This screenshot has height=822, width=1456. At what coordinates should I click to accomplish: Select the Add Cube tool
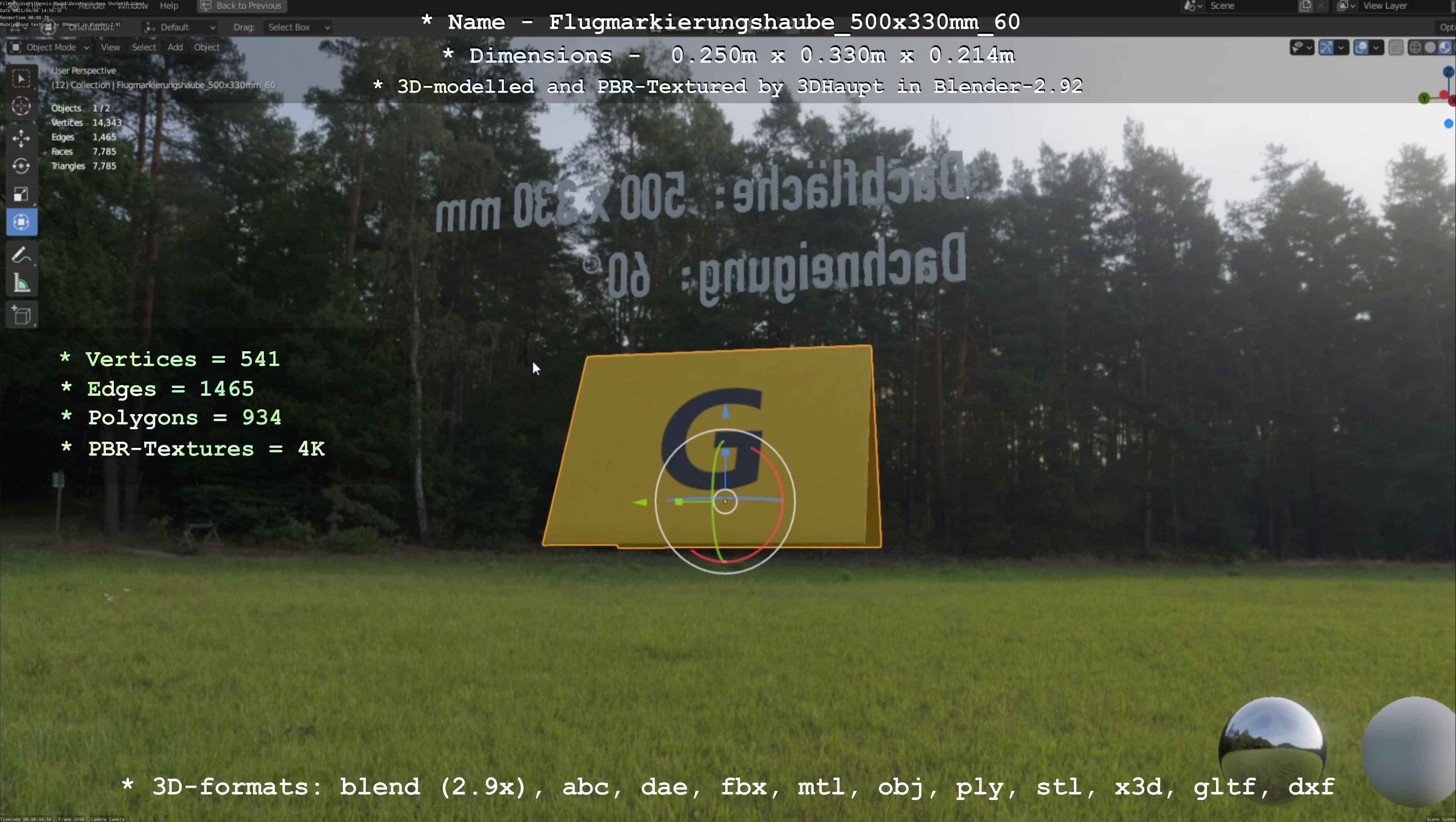[21, 315]
